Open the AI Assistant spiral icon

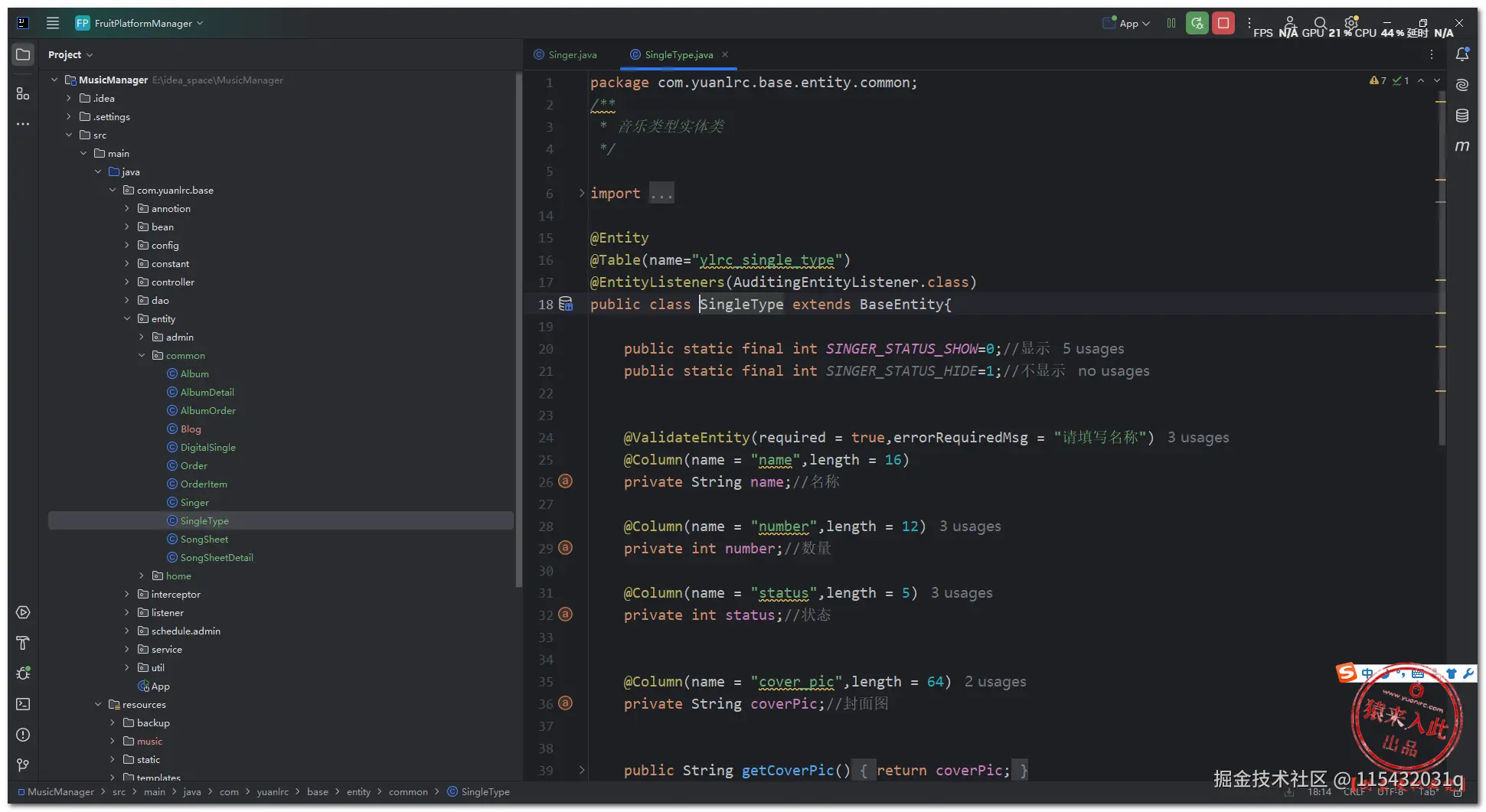pyautogui.click(x=1462, y=85)
